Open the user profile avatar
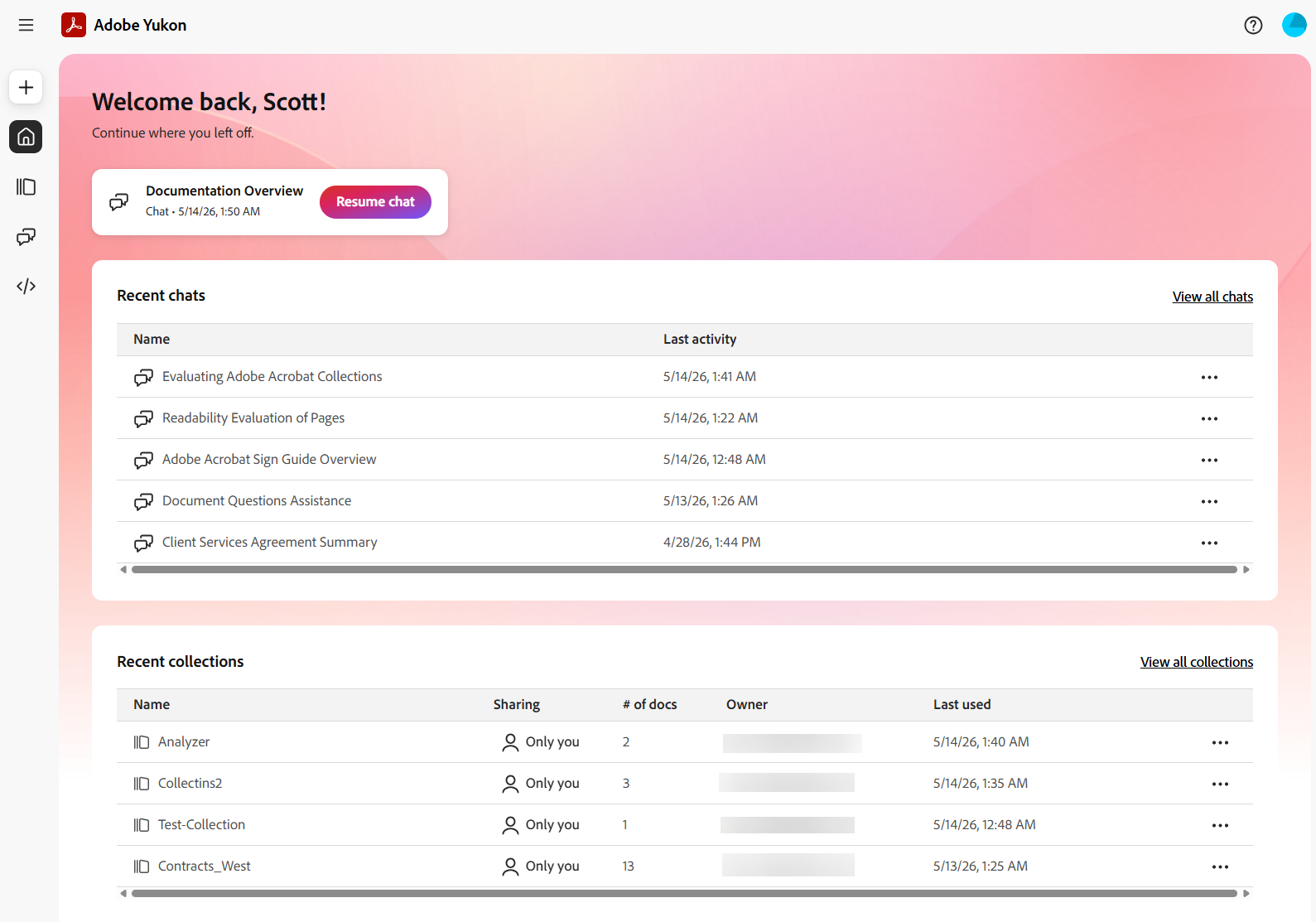Image resolution: width=1316 pixels, height=922 pixels. (x=1294, y=25)
